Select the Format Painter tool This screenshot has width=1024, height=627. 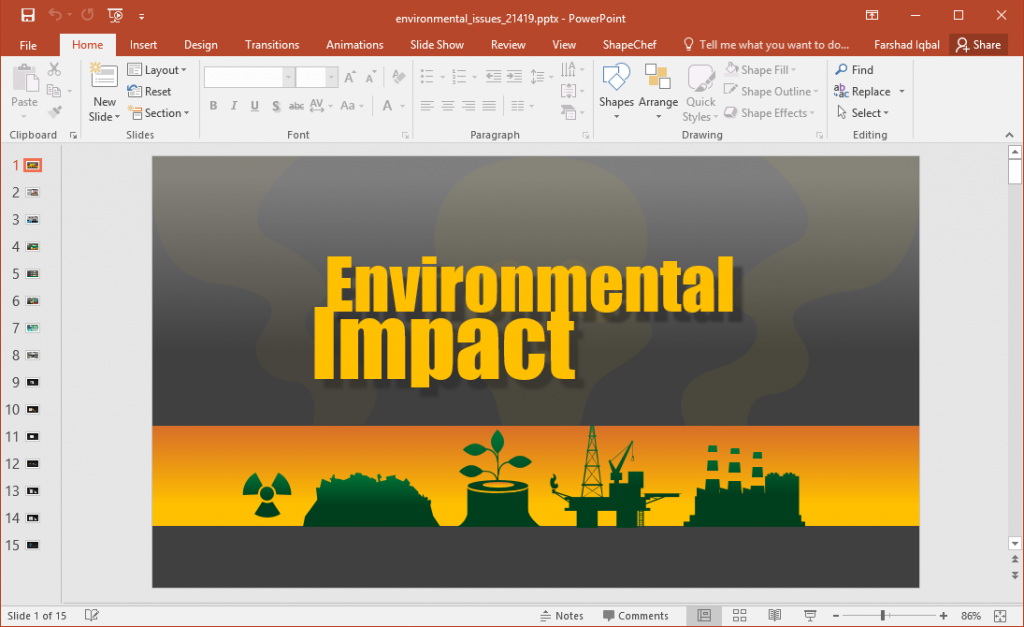55,110
